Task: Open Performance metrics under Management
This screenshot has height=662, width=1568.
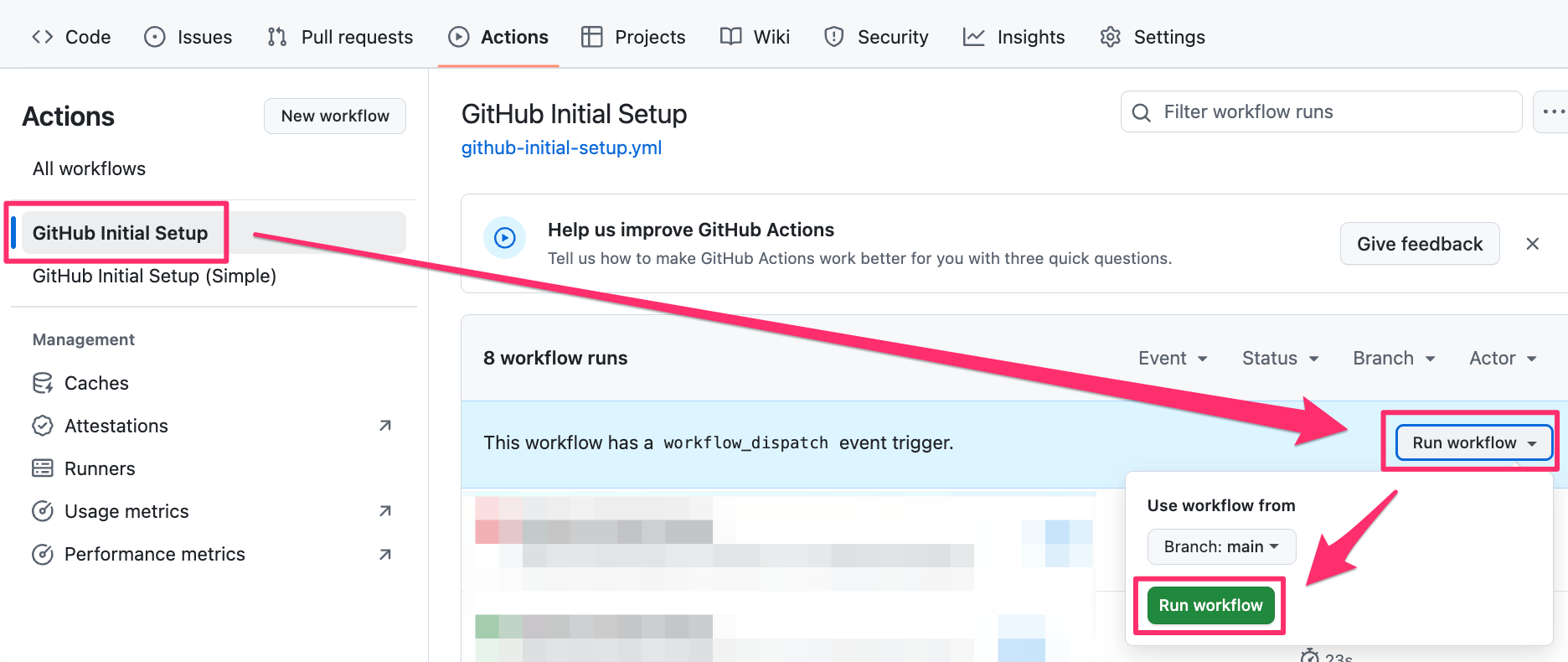Action: point(213,554)
